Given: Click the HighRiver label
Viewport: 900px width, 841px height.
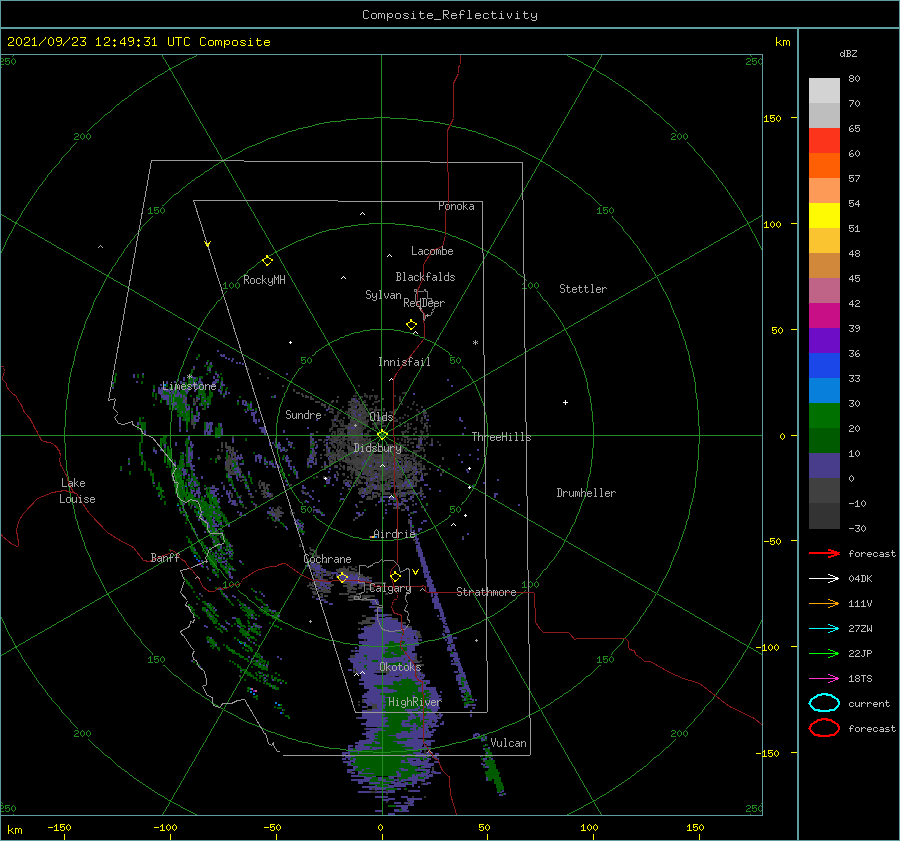Looking at the screenshot, I should tap(415, 702).
